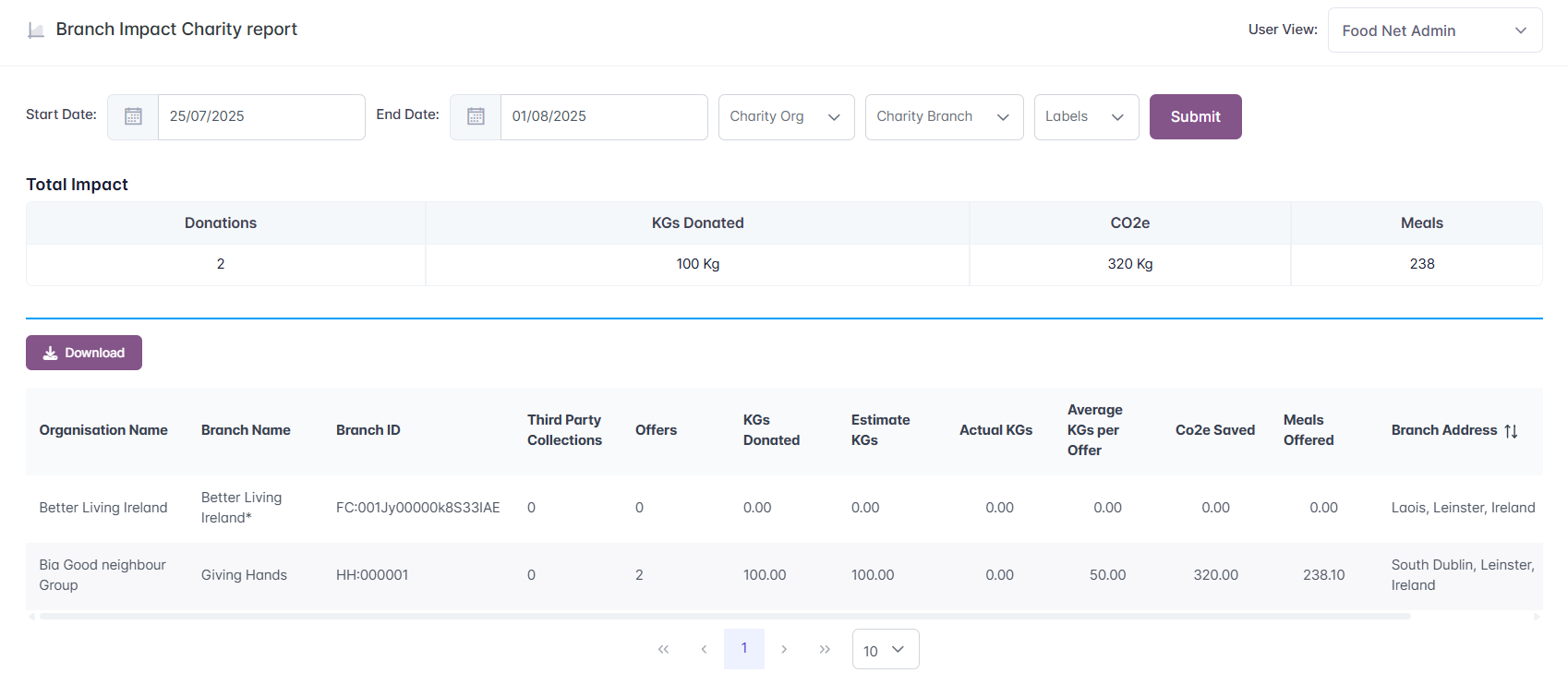Open the Charity Branch dropdown

(943, 117)
